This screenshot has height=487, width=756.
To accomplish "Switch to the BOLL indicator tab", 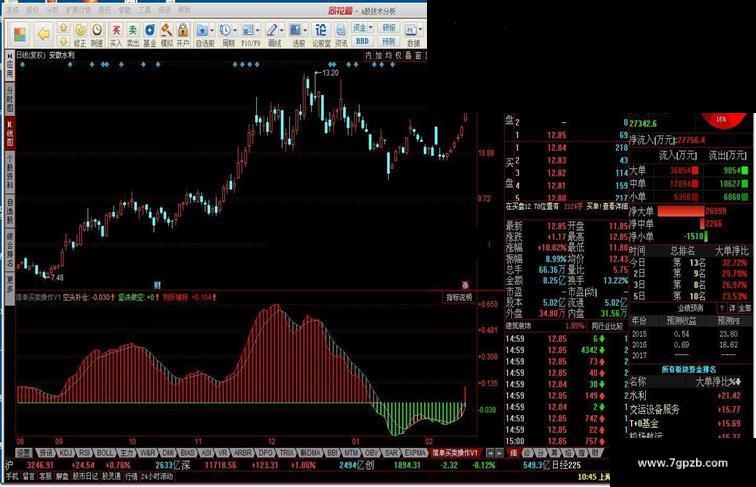I will click(x=105, y=453).
